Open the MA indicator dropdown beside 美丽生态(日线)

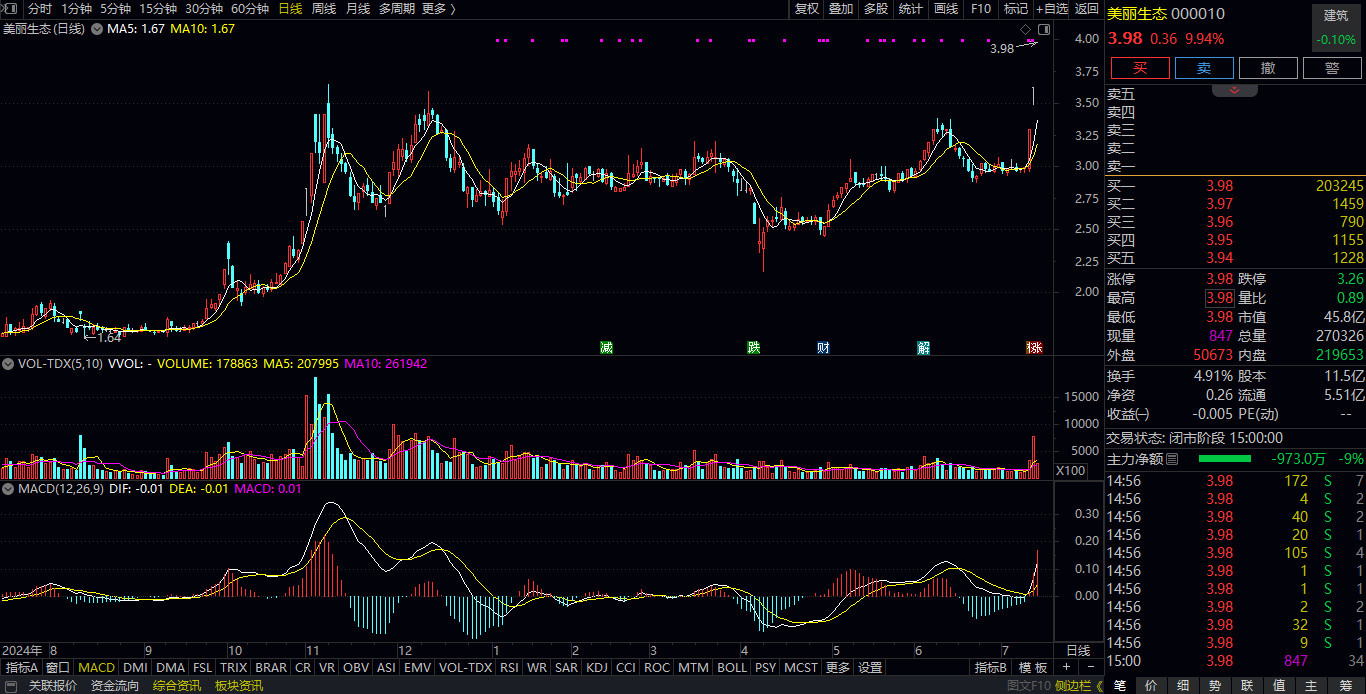coord(96,29)
